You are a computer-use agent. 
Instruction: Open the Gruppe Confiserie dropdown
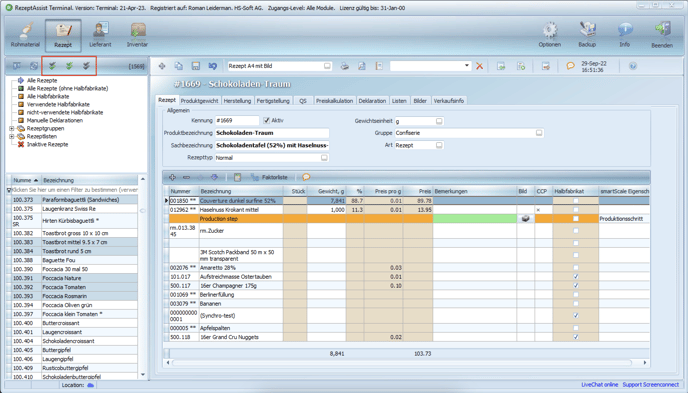pyautogui.click(x=539, y=133)
